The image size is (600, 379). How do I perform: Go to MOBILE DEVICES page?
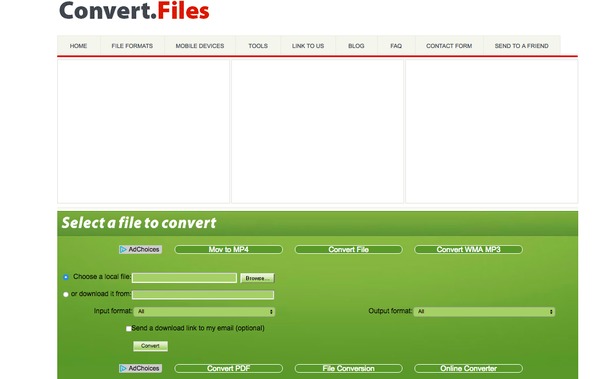pos(200,46)
